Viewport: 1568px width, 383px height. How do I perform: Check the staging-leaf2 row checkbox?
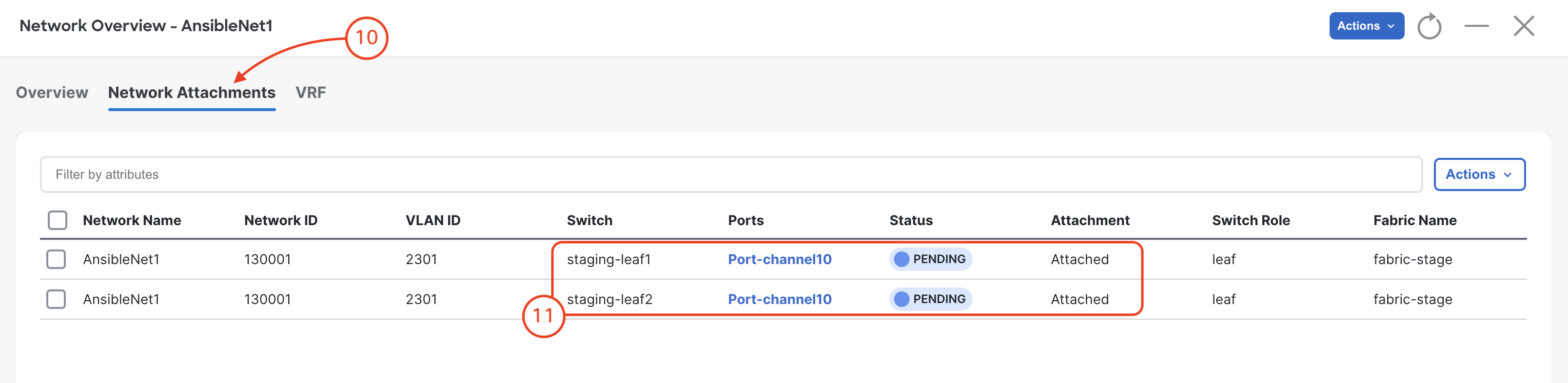pos(56,299)
